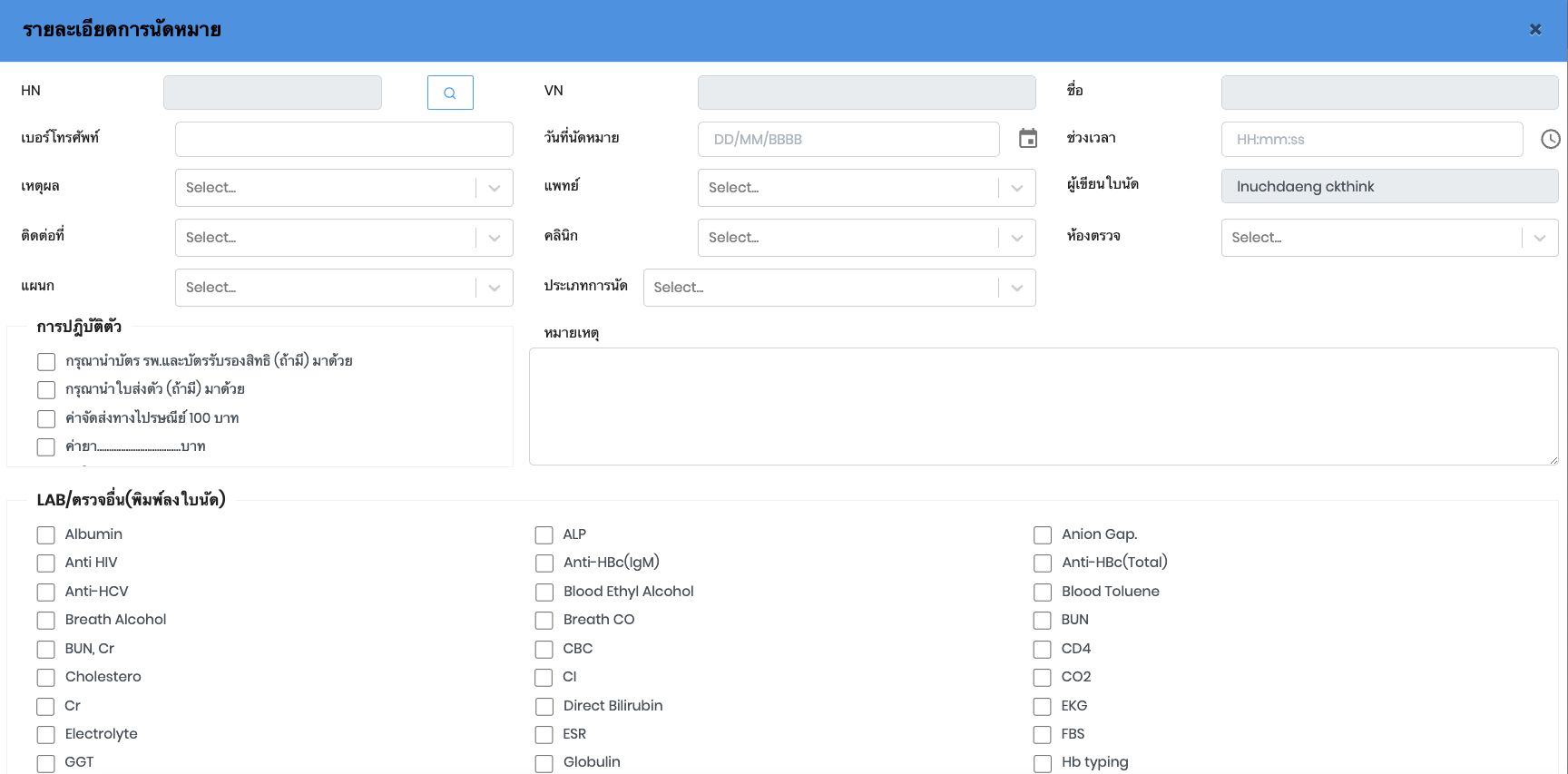This screenshot has width=1568, height=774.
Task: Check the BUN checkbox
Action: 1043,621
